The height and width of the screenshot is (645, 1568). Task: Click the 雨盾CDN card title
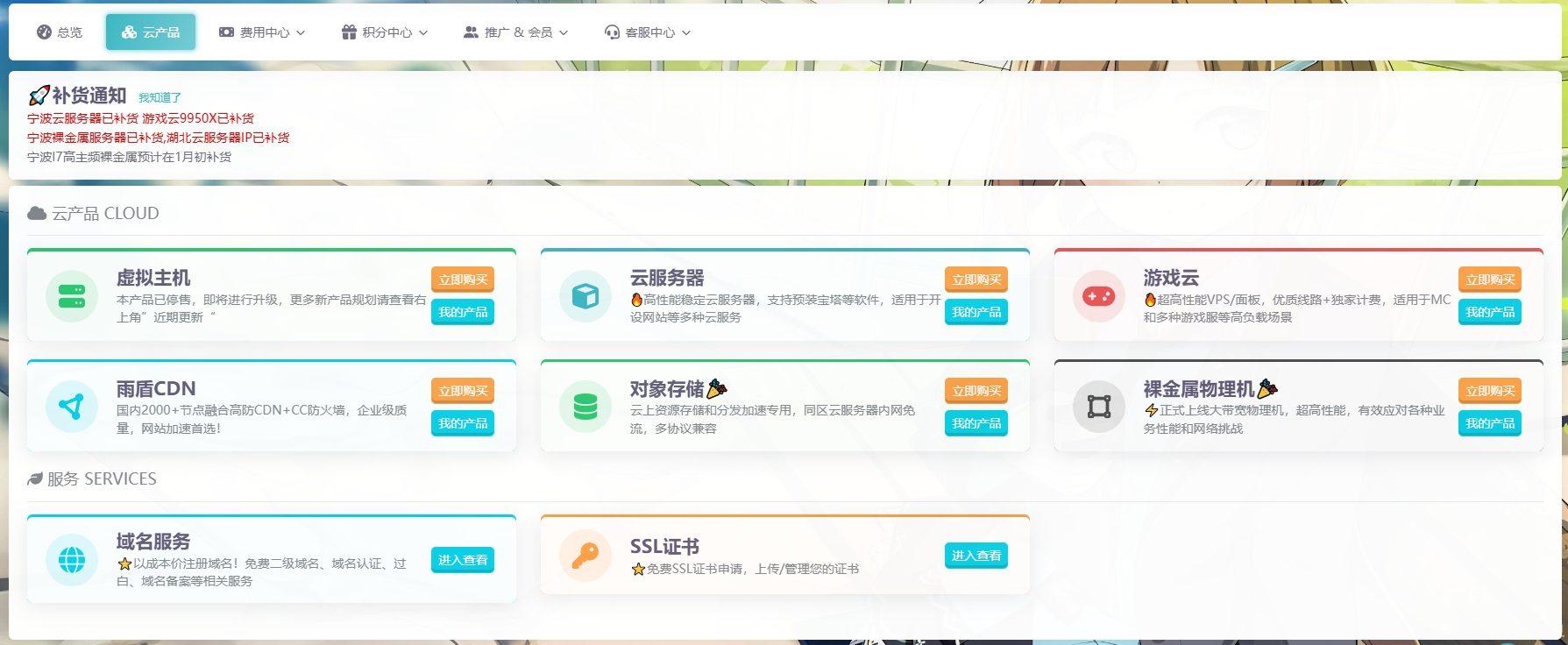[x=156, y=388]
